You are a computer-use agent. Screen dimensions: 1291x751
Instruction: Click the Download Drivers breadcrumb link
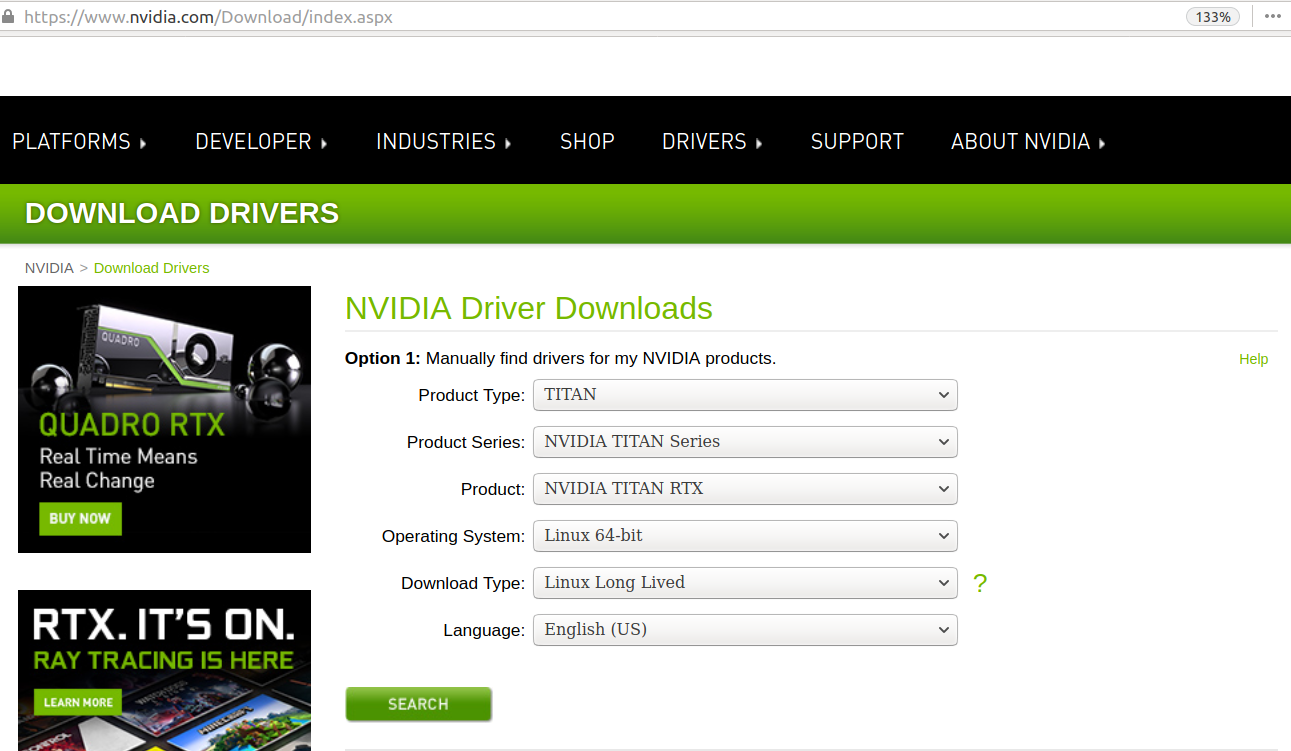pyautogui.click(x=152, y=268)
